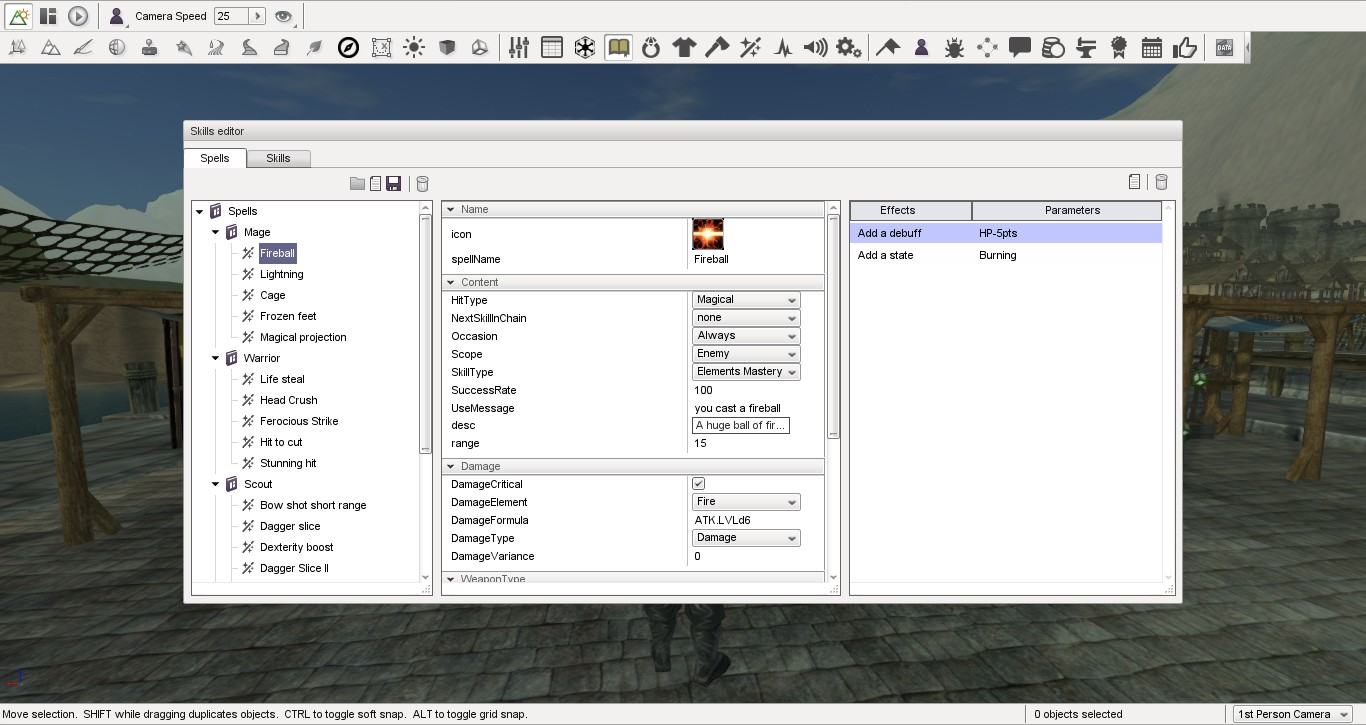Viewport: 1366px width, 725px height.
Task: Switch to the Skills tab
Action: click(x=278, y=158)
